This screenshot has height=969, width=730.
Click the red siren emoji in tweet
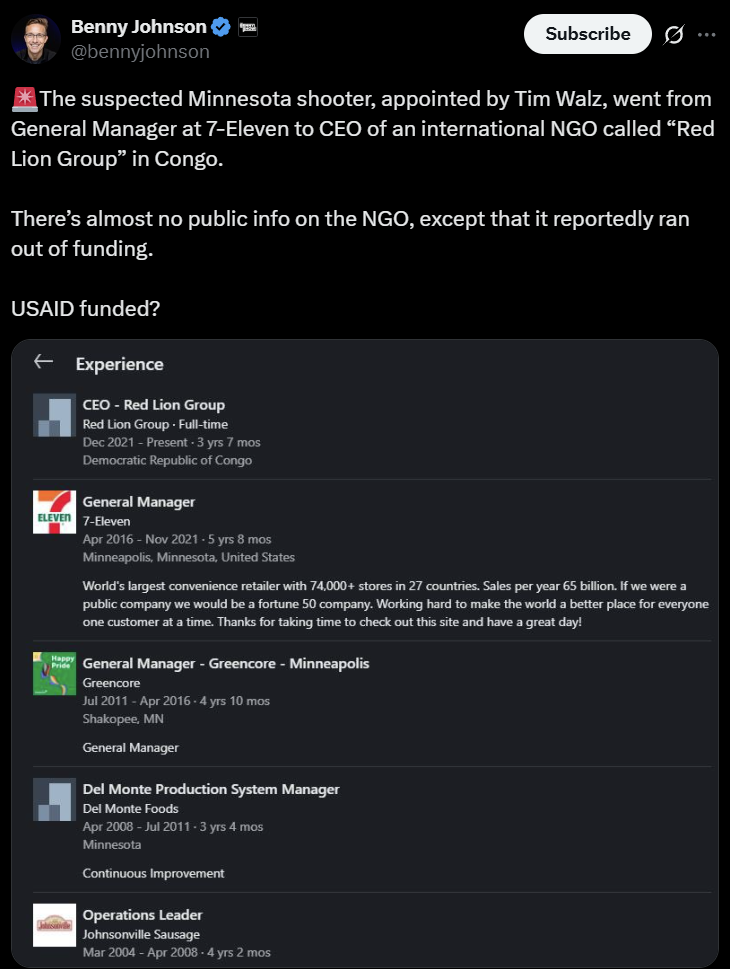[24, 99]
